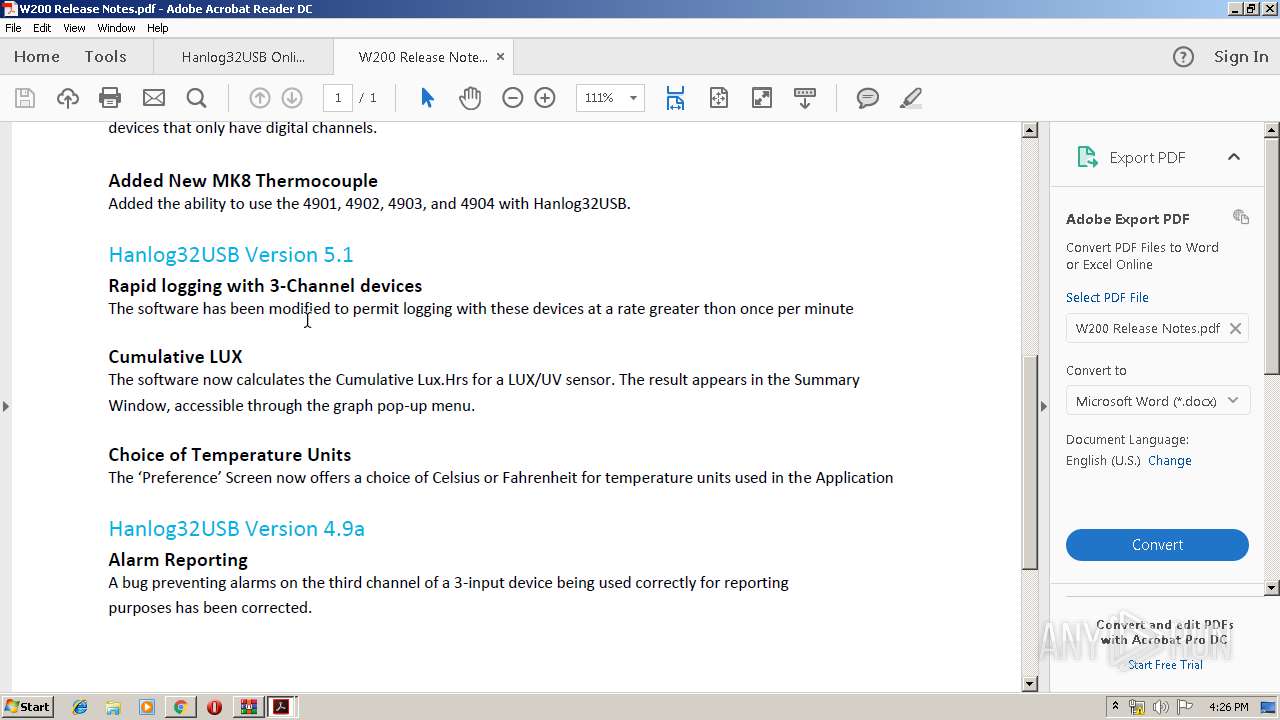
Task: Open the Edit menu
Action: tap(42, 28)
